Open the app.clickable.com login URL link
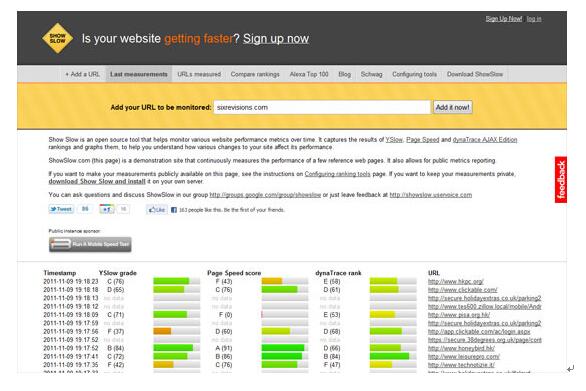The image size is (586, 391). pos(479,332)
